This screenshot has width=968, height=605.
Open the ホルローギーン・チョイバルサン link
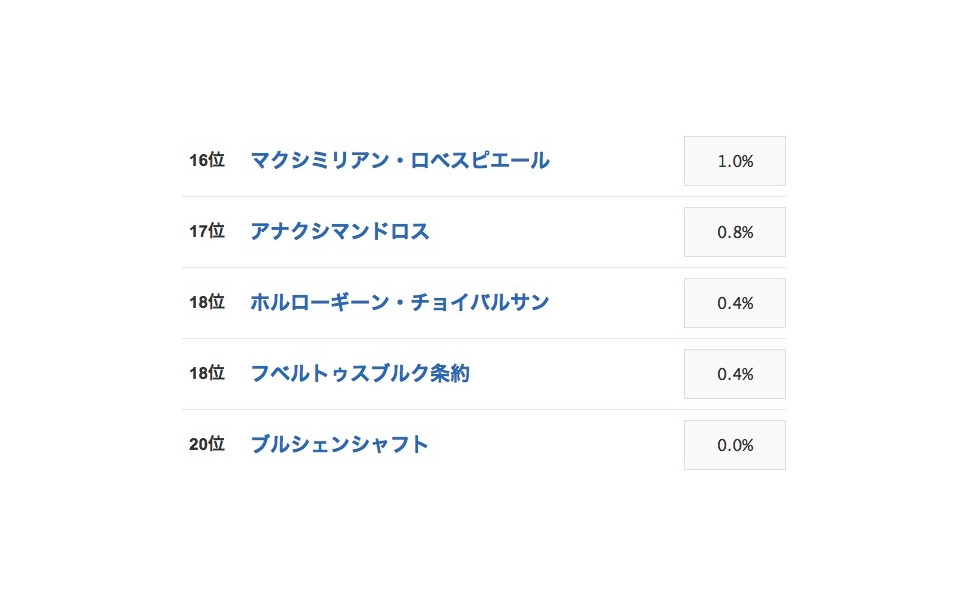pyautogui.click(x=399, y=303)
